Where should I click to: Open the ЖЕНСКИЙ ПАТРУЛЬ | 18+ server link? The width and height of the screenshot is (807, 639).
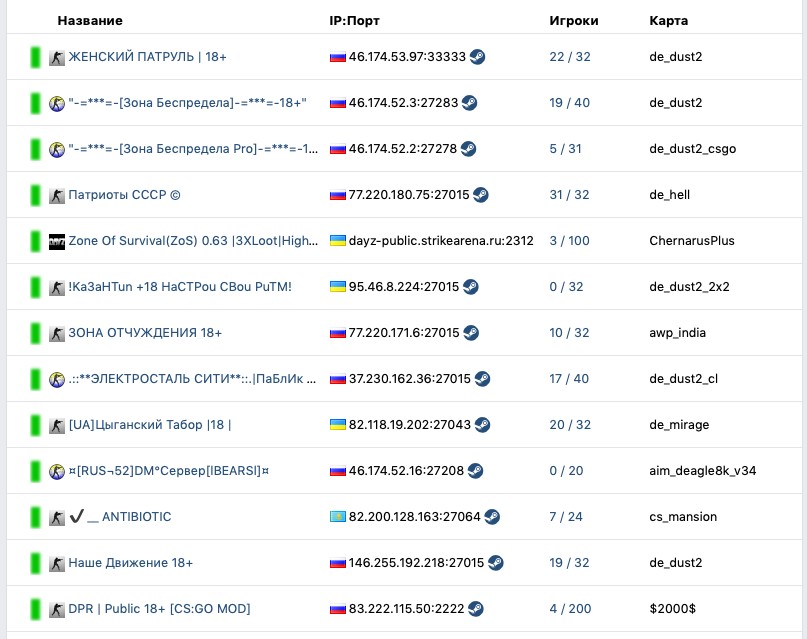[147, 57]
